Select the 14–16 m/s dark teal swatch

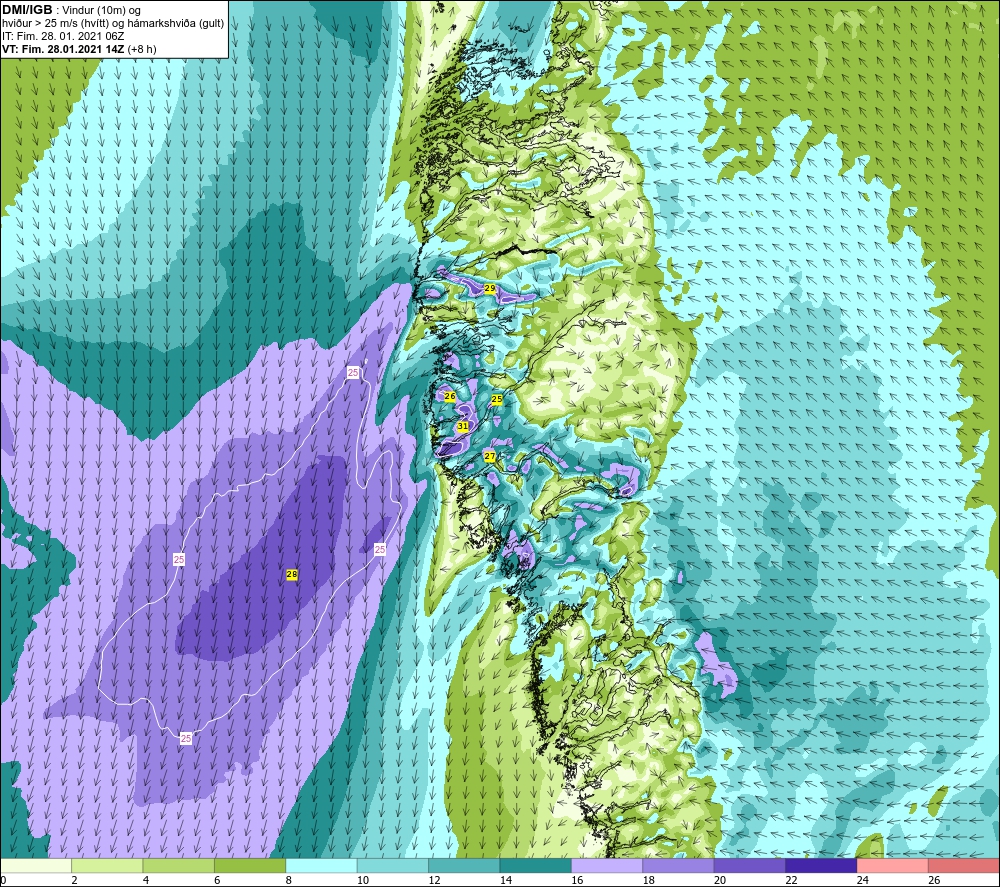[x=536, y=865]
